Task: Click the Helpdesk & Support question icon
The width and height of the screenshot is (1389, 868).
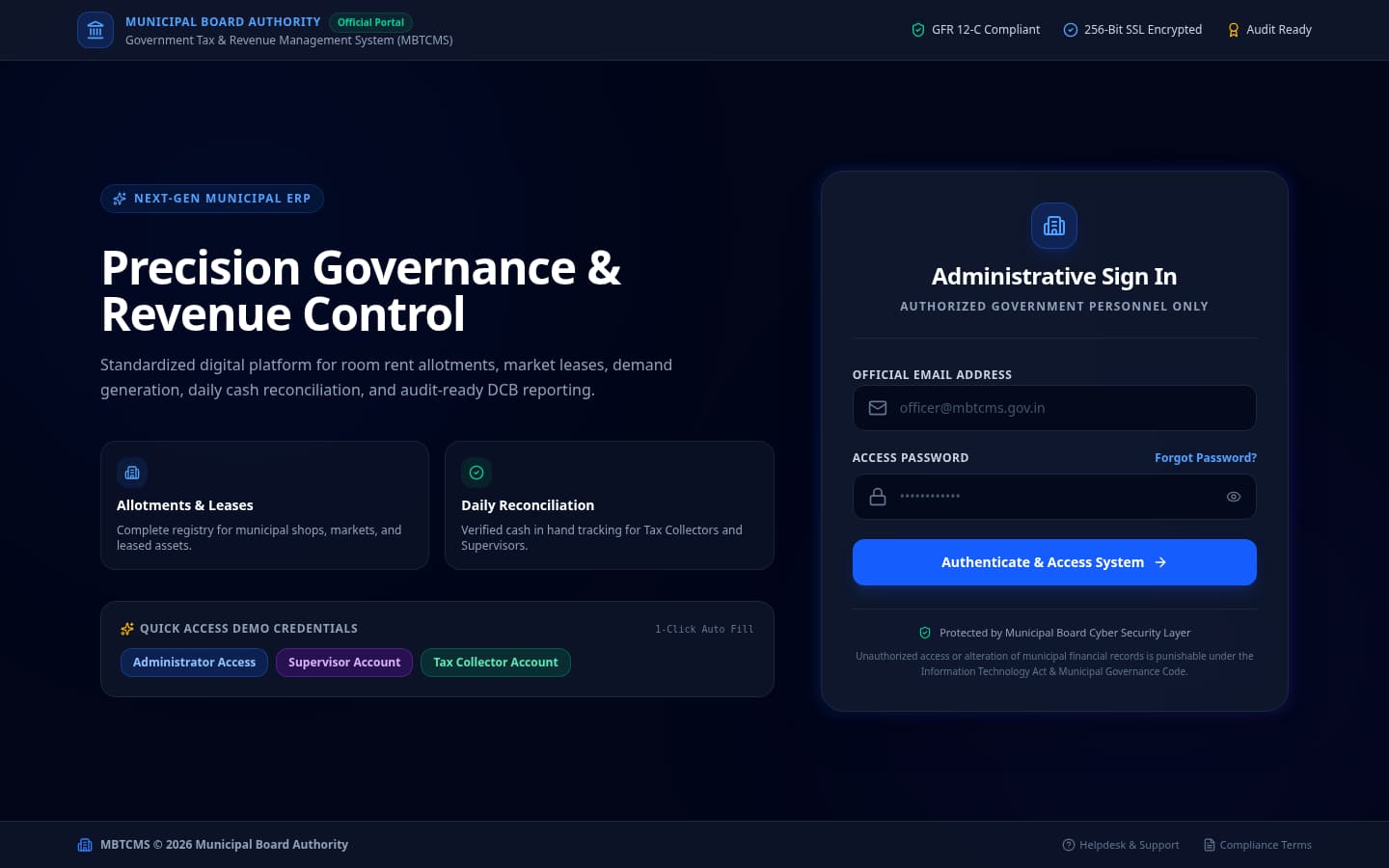Action: pyautogui.click(x=1069, y=845)
